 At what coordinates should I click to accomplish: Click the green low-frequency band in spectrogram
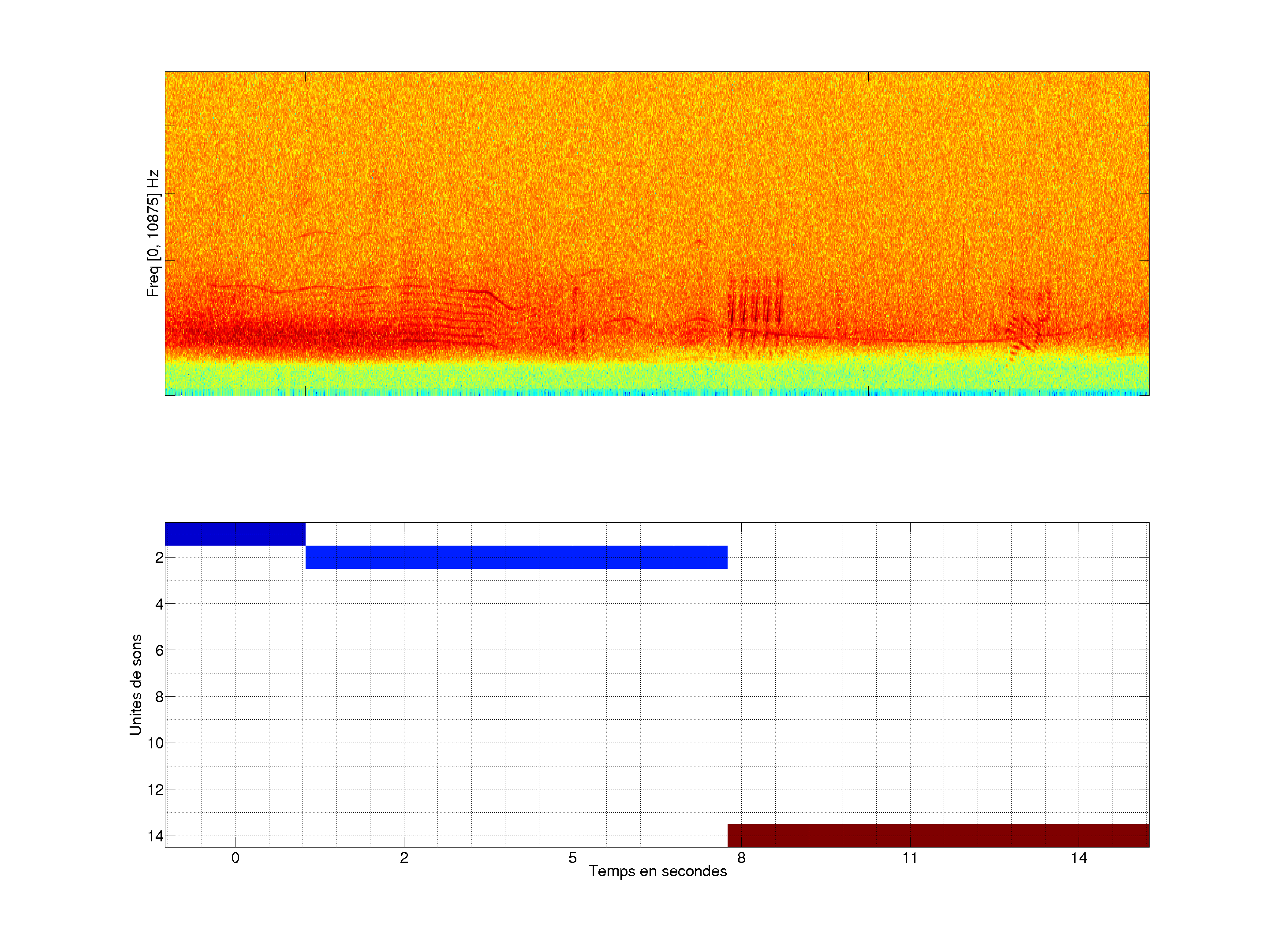coord(657,376)
